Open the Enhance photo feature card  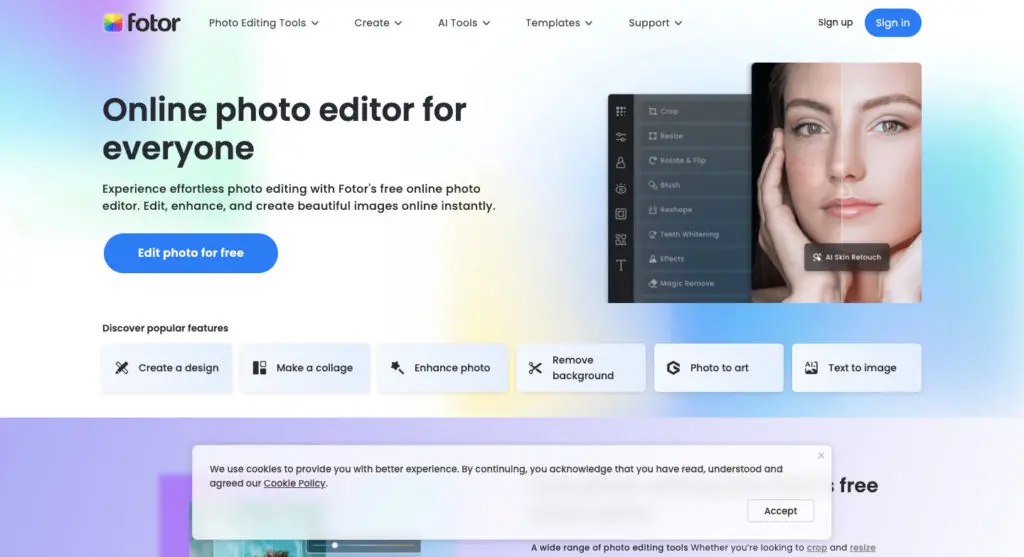pyautogui.click(x=443, y=368)
